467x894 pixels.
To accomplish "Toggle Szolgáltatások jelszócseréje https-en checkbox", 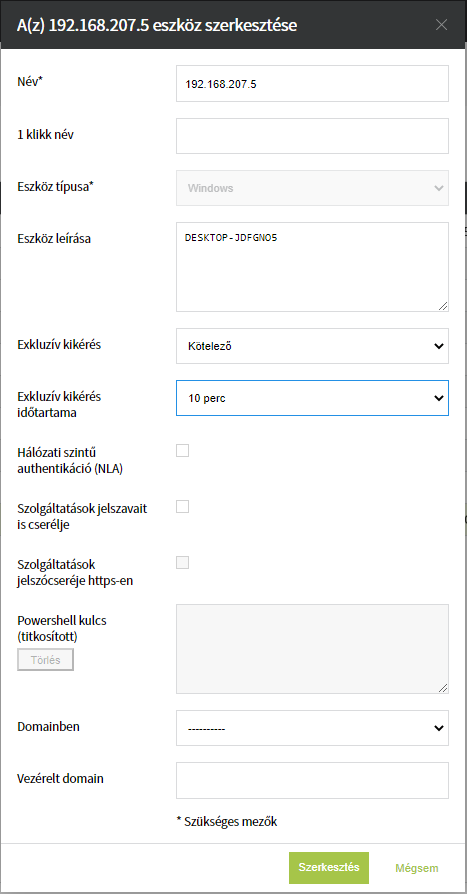I will tap(182, 563).
